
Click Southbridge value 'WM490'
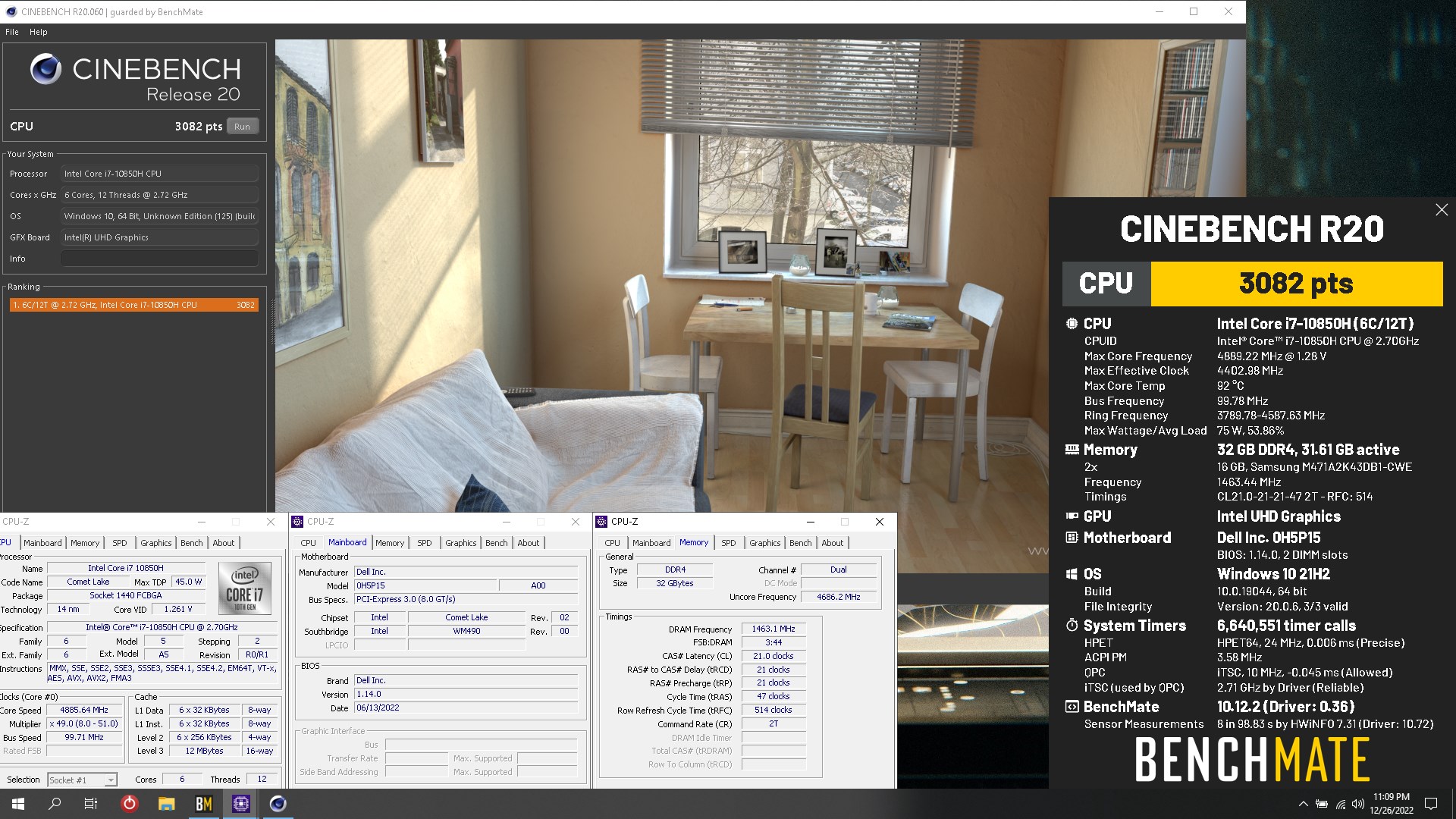pos(466,632)
